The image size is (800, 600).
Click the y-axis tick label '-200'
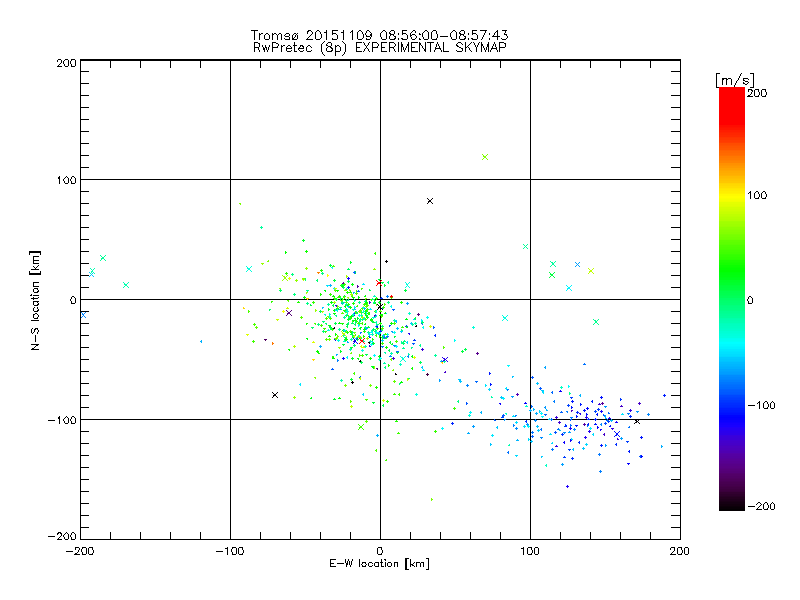[62, 536]
